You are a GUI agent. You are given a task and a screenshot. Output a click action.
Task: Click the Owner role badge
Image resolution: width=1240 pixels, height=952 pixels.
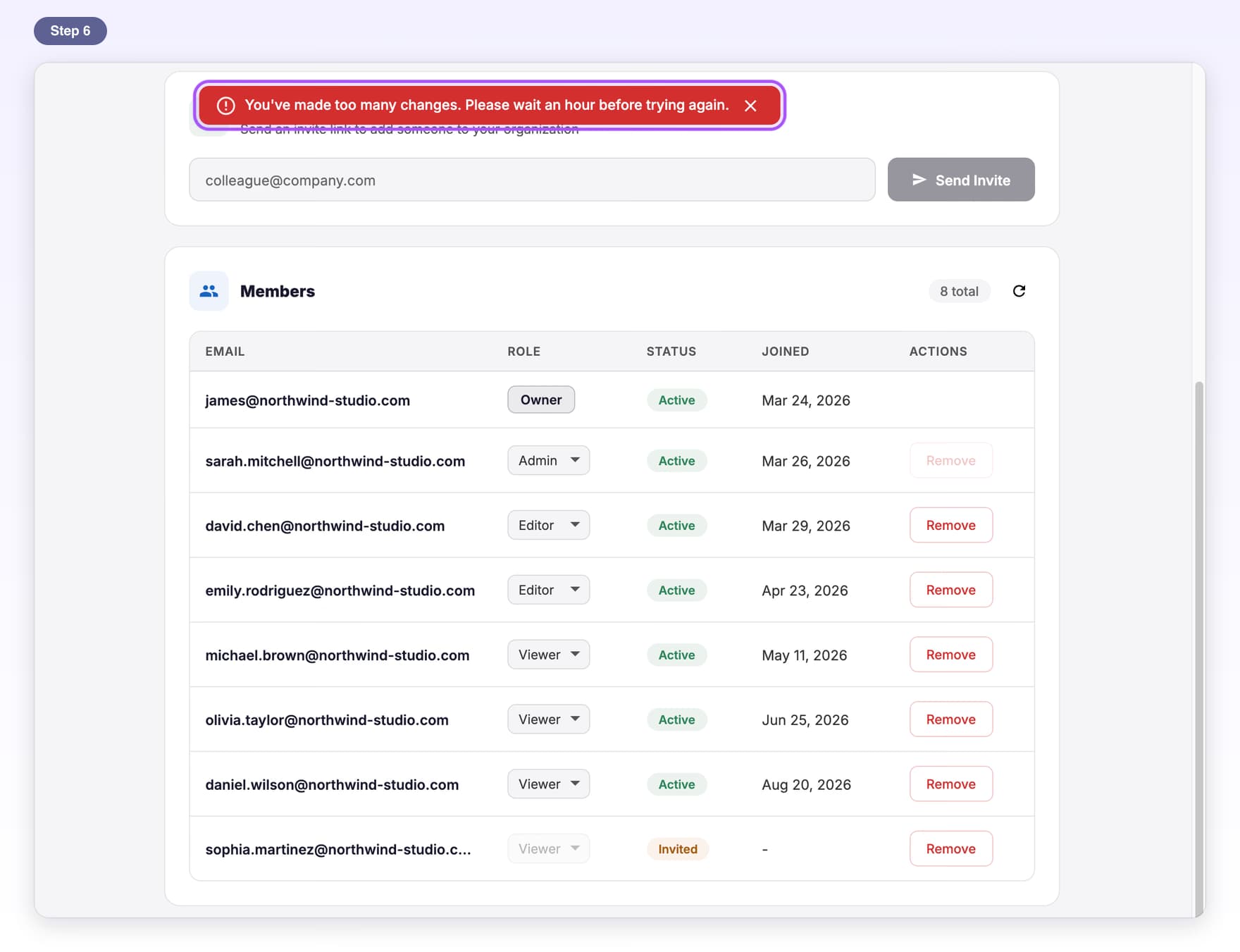(541, 400)
